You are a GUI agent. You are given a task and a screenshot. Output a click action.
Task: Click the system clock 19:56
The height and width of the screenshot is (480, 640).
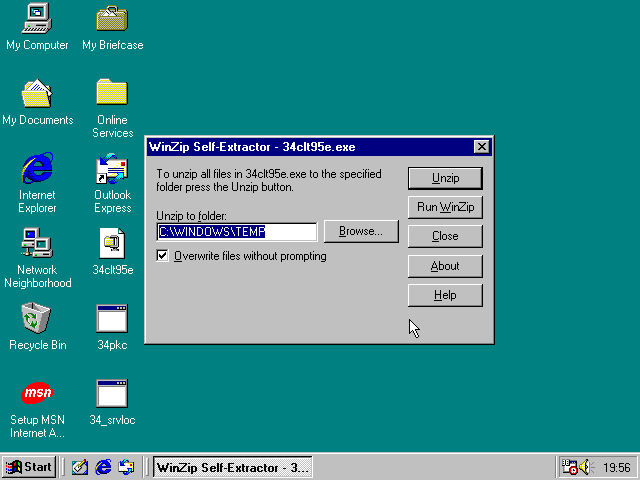click(x=617, y=467)
